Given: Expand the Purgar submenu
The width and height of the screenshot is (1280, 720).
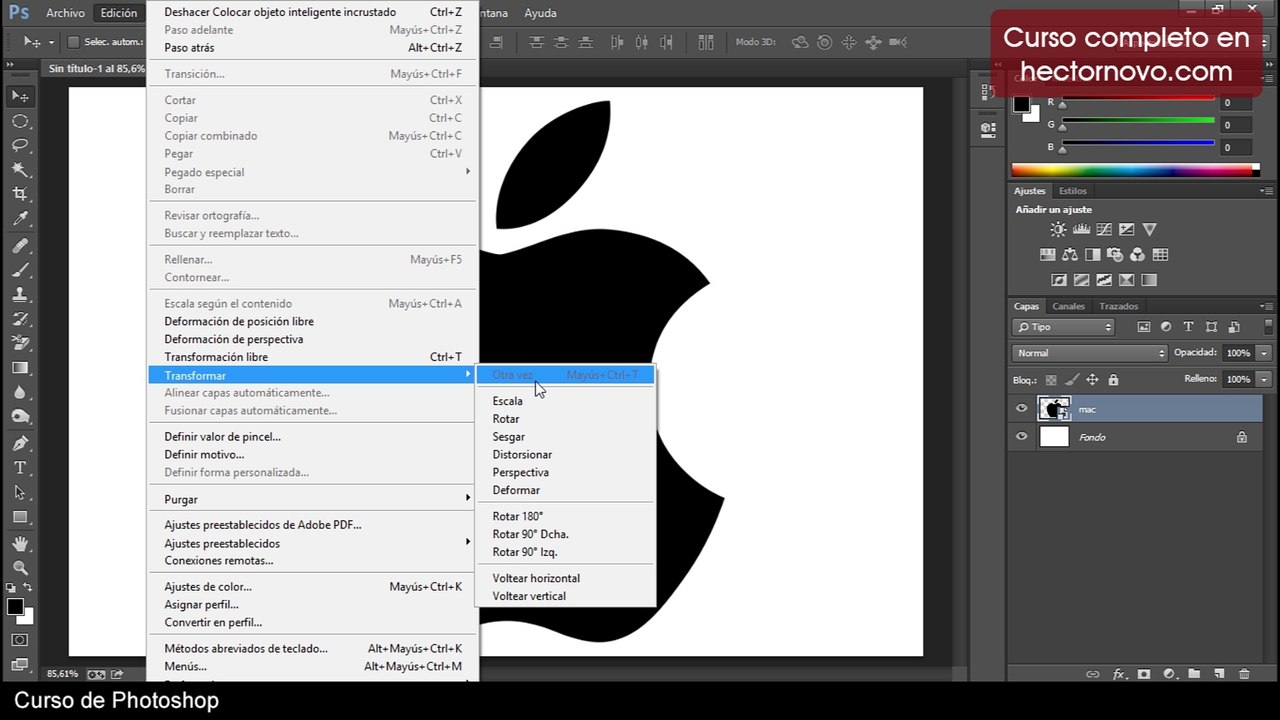Looking at the screenshot, I should point(314,499).
